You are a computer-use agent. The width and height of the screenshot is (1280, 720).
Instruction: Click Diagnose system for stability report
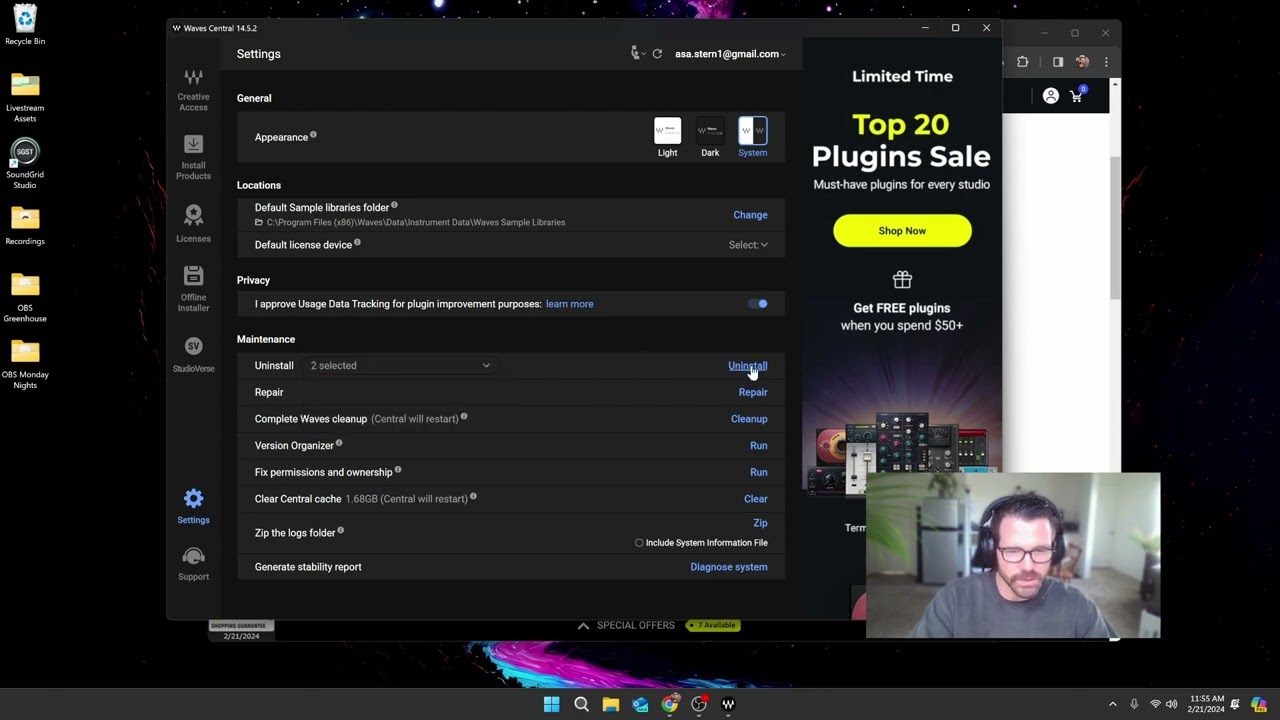coord(729,567)
